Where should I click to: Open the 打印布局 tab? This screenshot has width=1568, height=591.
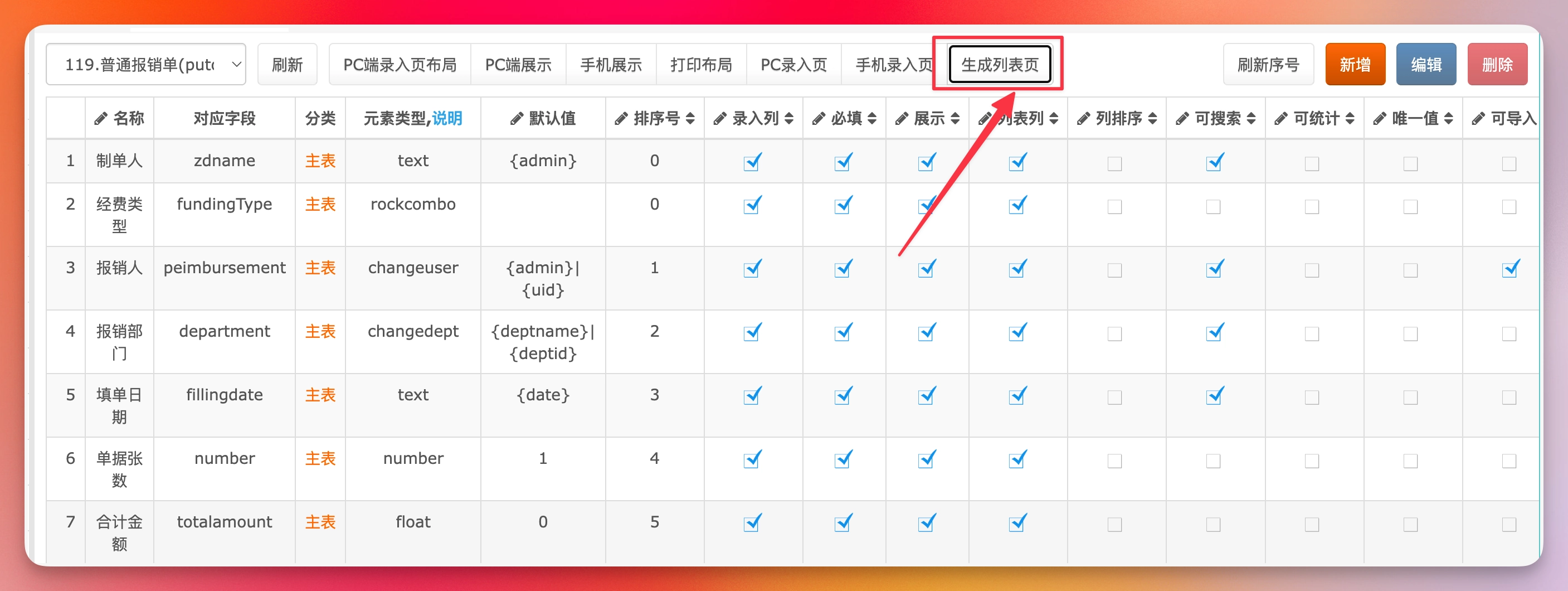point(701,65)
